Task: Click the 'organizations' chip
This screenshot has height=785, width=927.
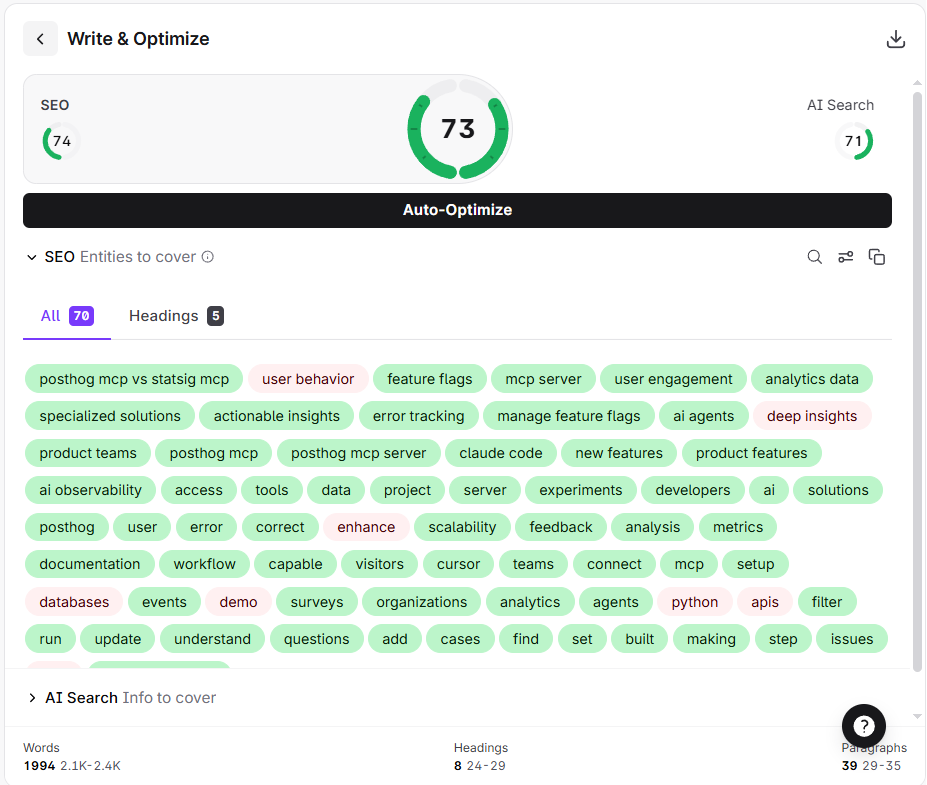Action: point(422,602)
